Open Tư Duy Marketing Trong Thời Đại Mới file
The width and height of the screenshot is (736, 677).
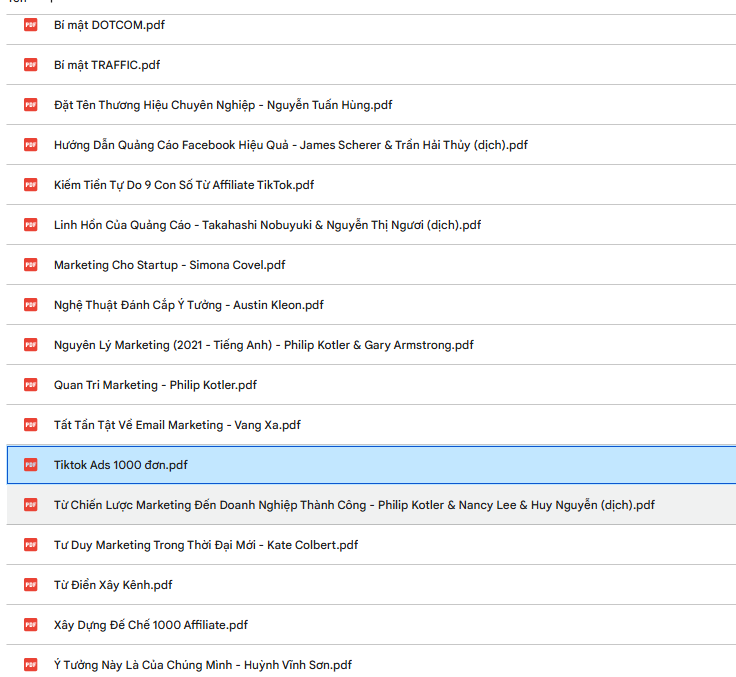point(205,545)
